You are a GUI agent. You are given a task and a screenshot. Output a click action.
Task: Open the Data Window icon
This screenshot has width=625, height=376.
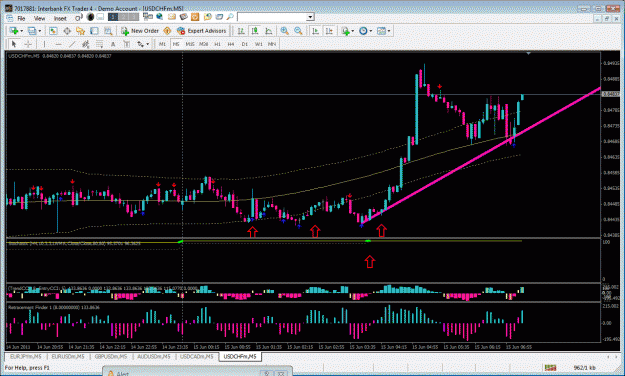[67, 31]
